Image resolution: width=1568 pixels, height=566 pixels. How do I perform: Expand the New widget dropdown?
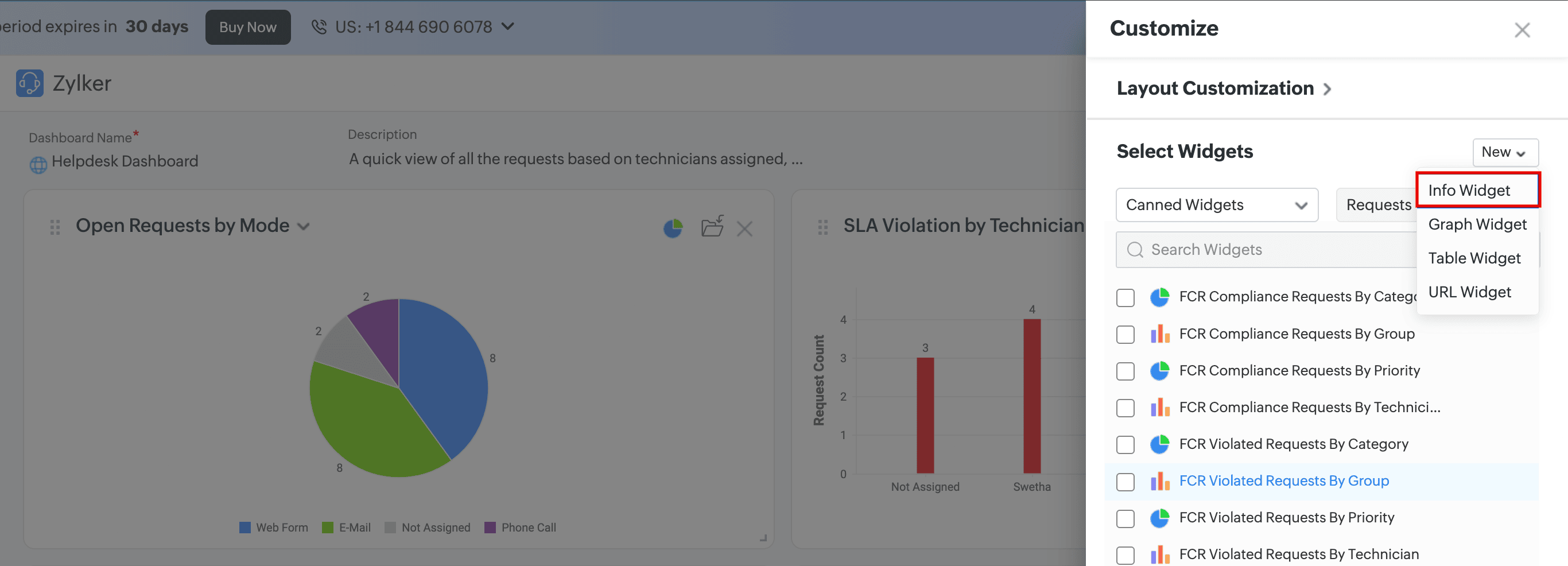pyautogui.click(x=1504, y=152)
